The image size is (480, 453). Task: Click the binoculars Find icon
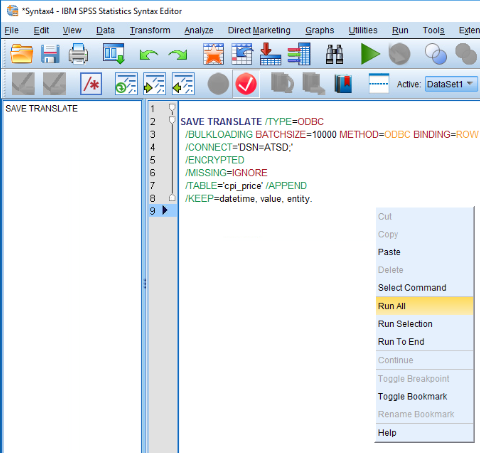334,54
